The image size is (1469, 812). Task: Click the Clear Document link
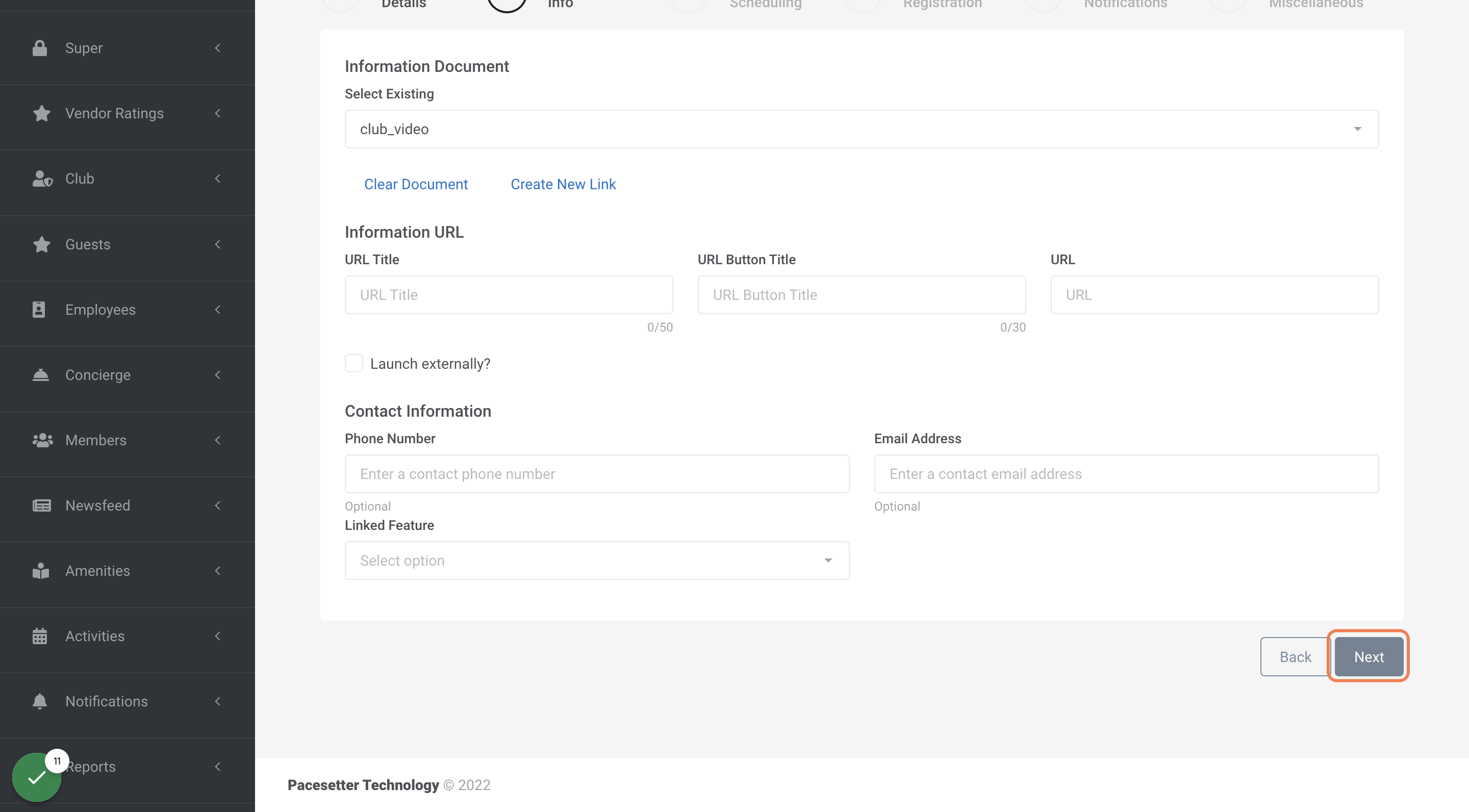pyautogui.click(x=416, y=184)
